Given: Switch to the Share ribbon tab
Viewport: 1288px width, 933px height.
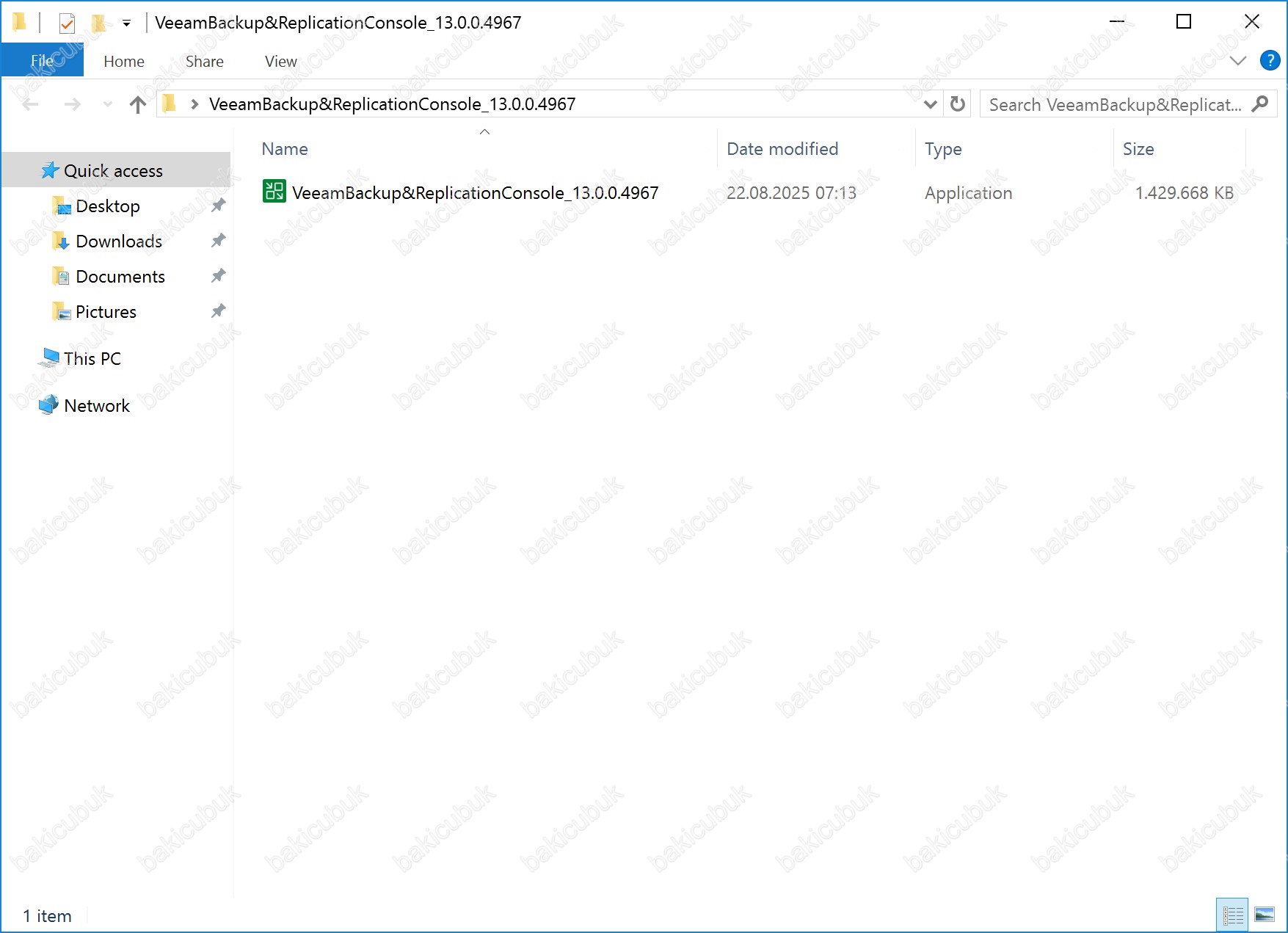Looking at the screenshot, I should tap(205, 61).
